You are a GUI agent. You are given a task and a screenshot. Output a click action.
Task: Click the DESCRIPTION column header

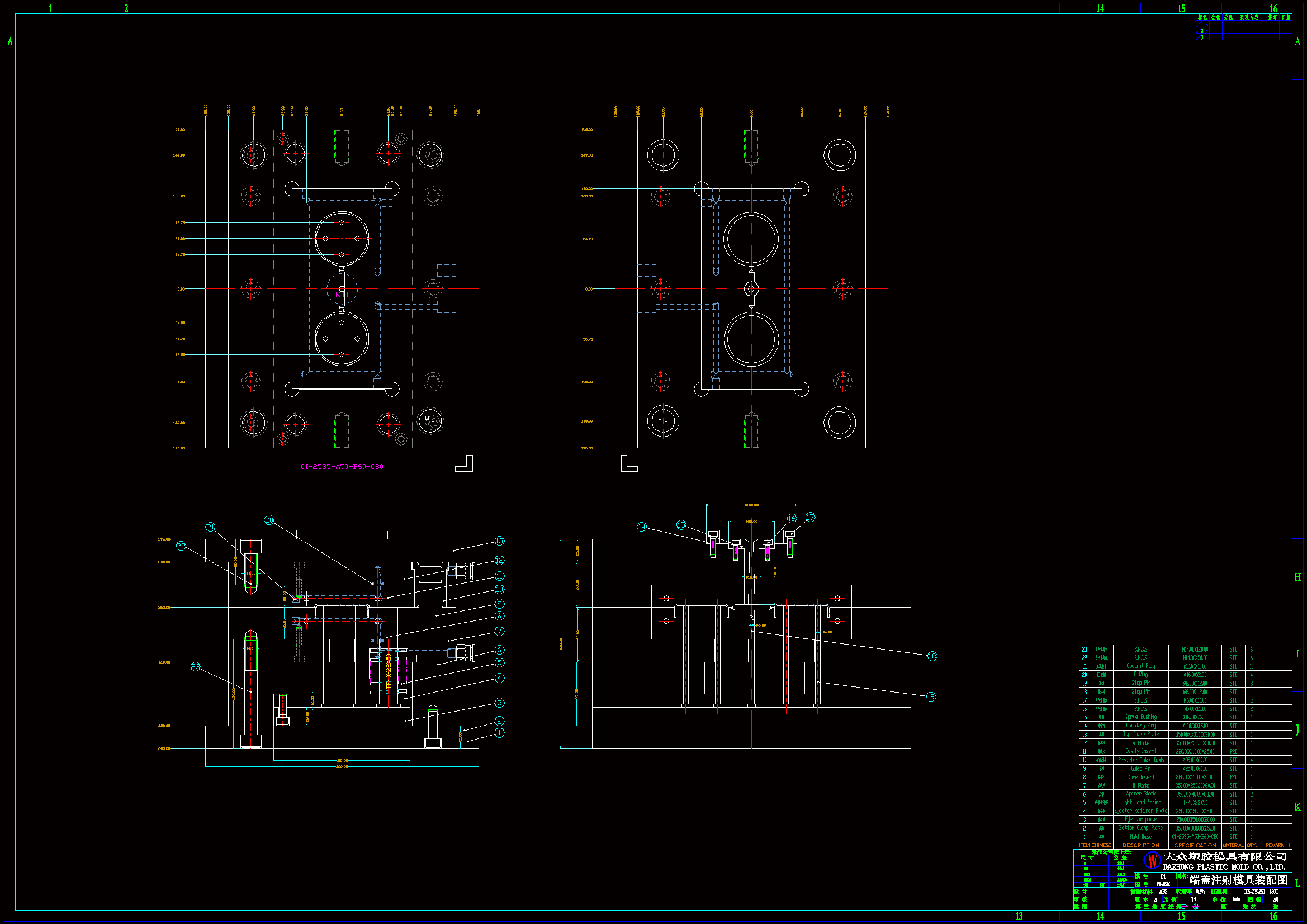(1140, 845)
